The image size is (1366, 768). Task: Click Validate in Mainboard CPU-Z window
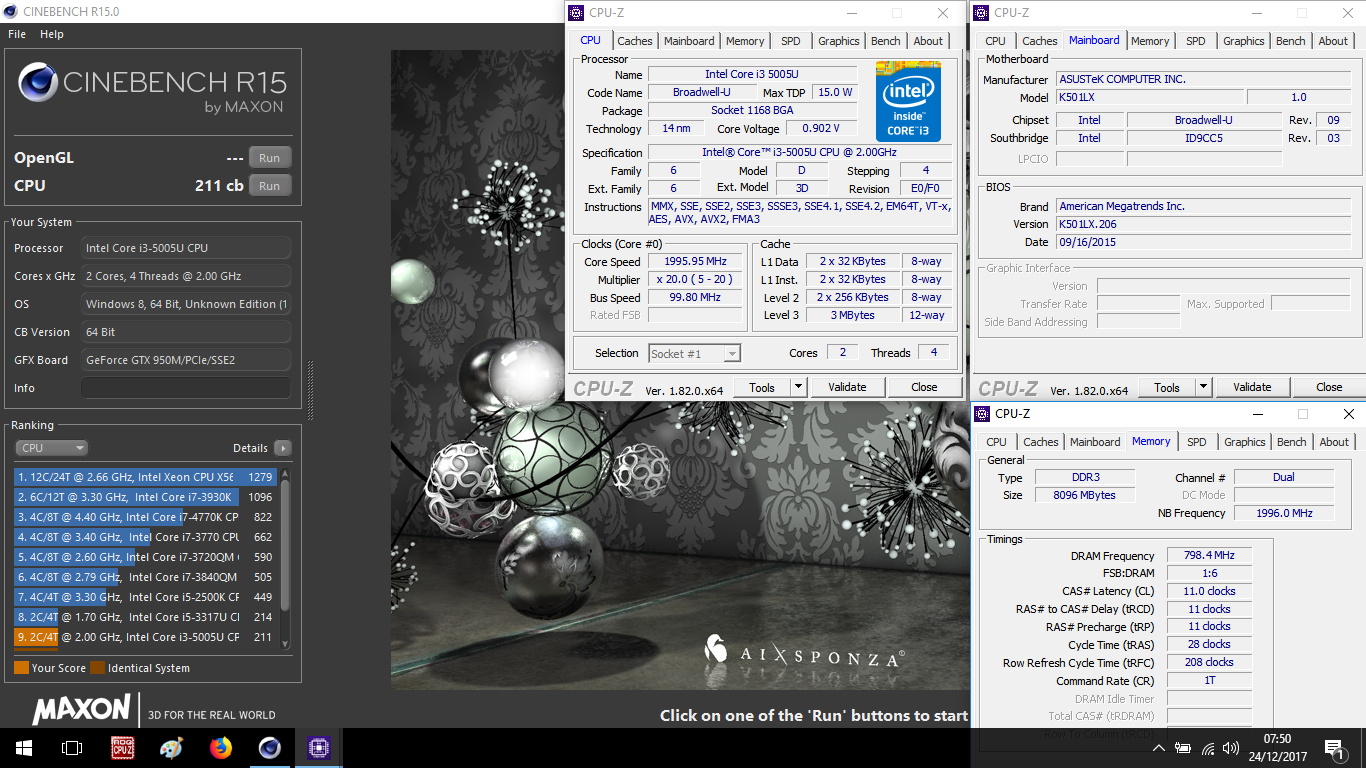[1252, 387]
